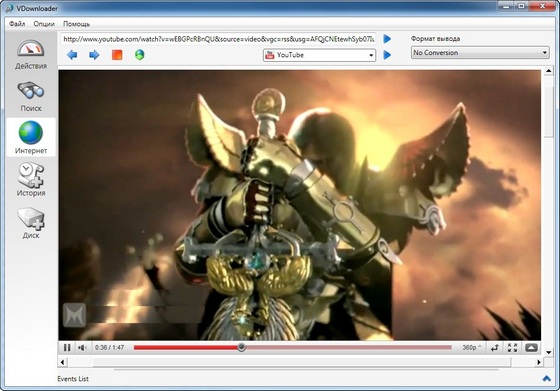
Task: Go forward with the blue right arrow
Action: [94, 55]
